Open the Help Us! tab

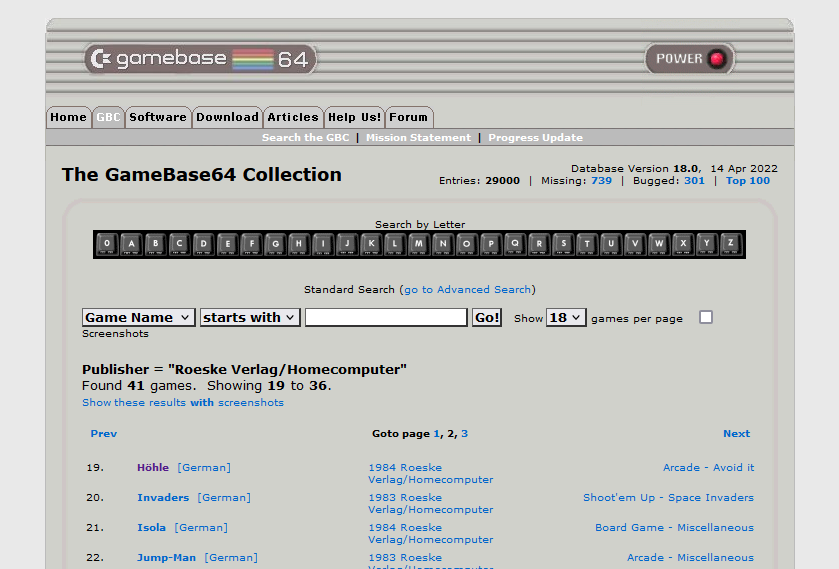(x=354, y=117)
